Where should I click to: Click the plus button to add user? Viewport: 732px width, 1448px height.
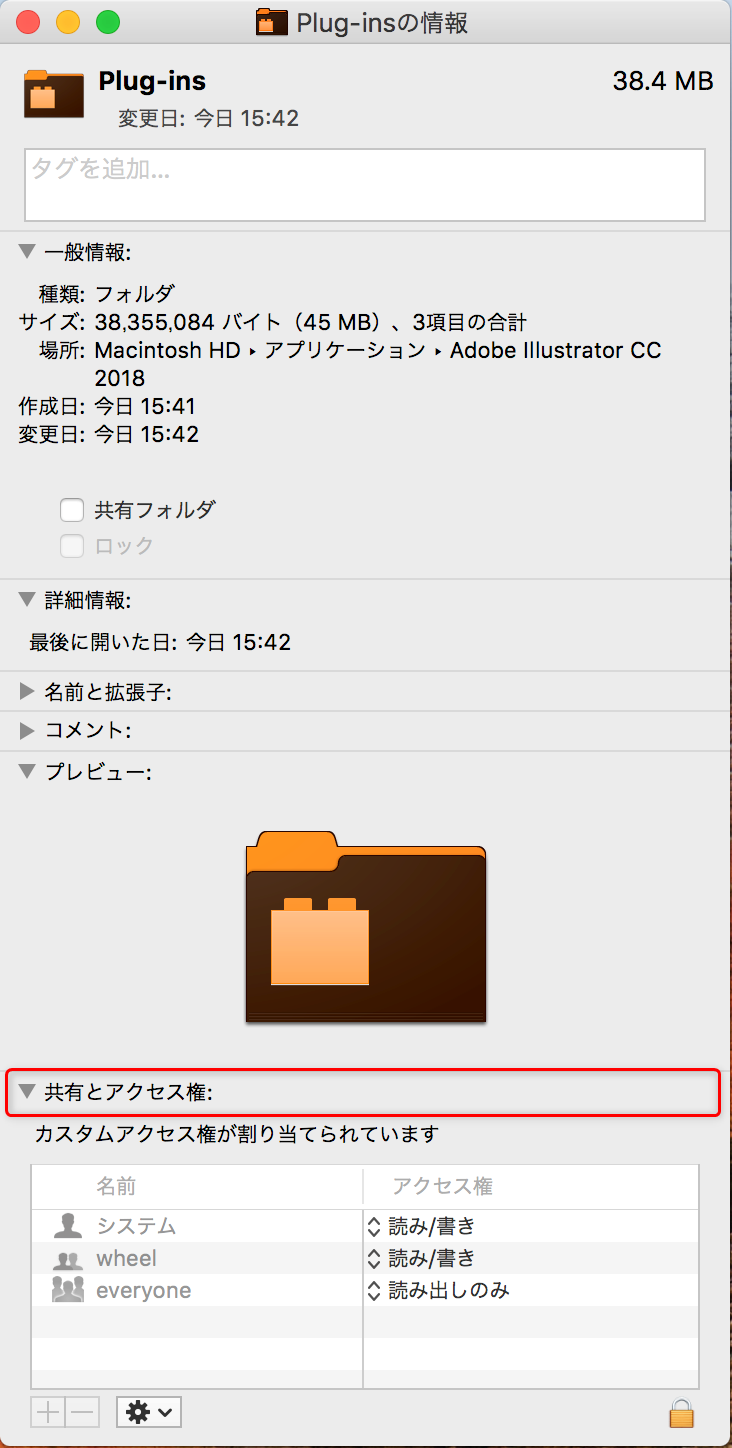tap(48, 1412)
